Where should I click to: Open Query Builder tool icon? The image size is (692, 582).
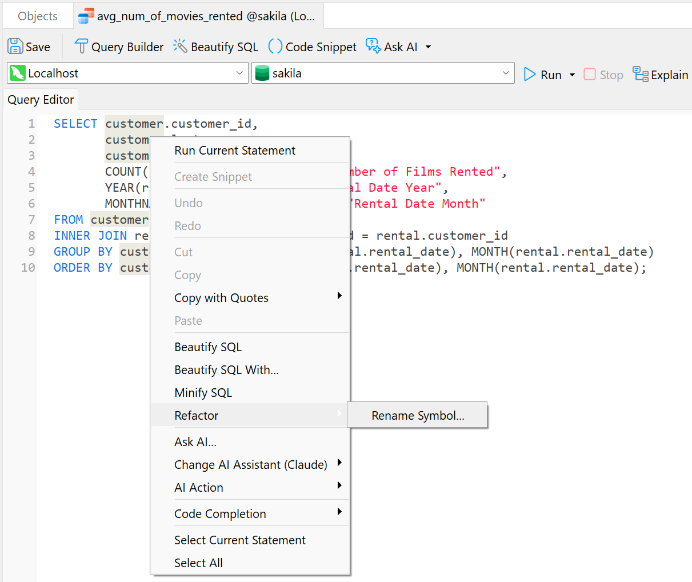(x=81, y=46)
